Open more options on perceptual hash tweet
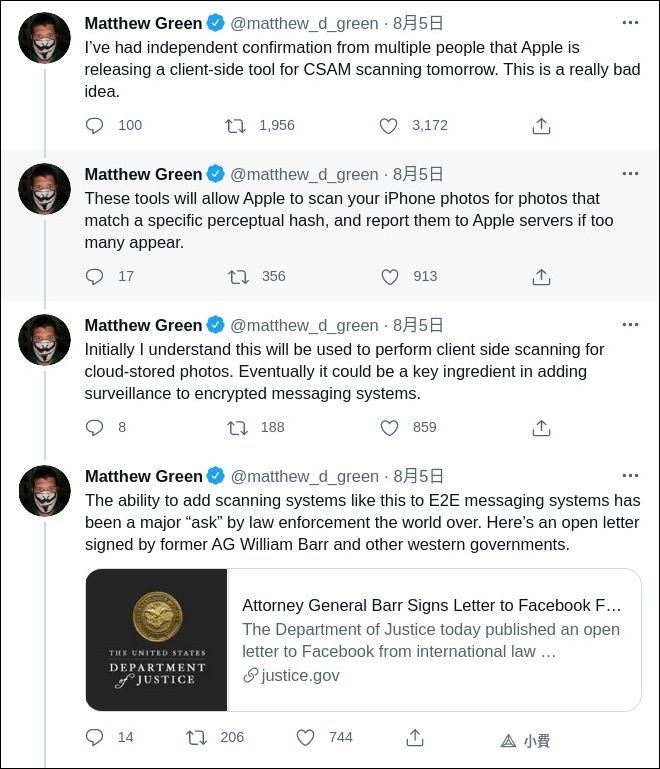 pyautogui.click(x=630, y=174)
